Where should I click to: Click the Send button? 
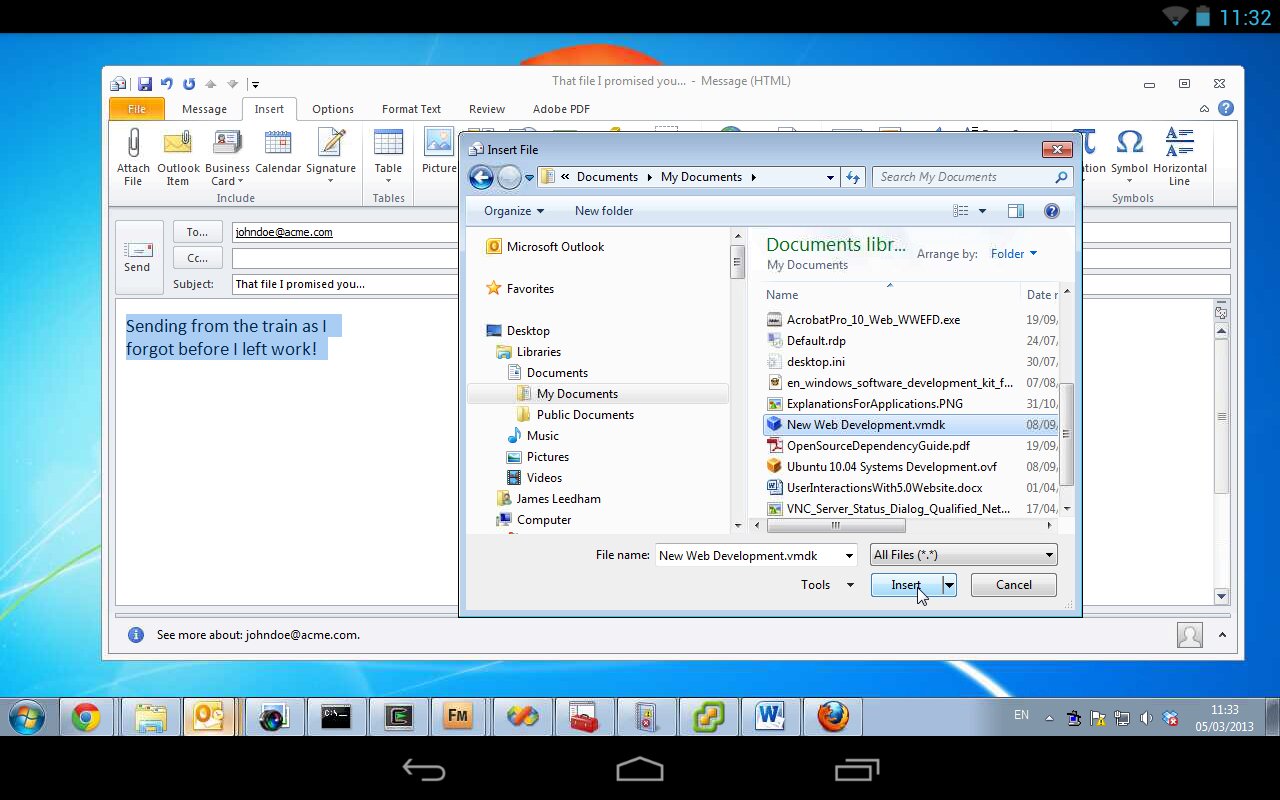coord(137,256)
